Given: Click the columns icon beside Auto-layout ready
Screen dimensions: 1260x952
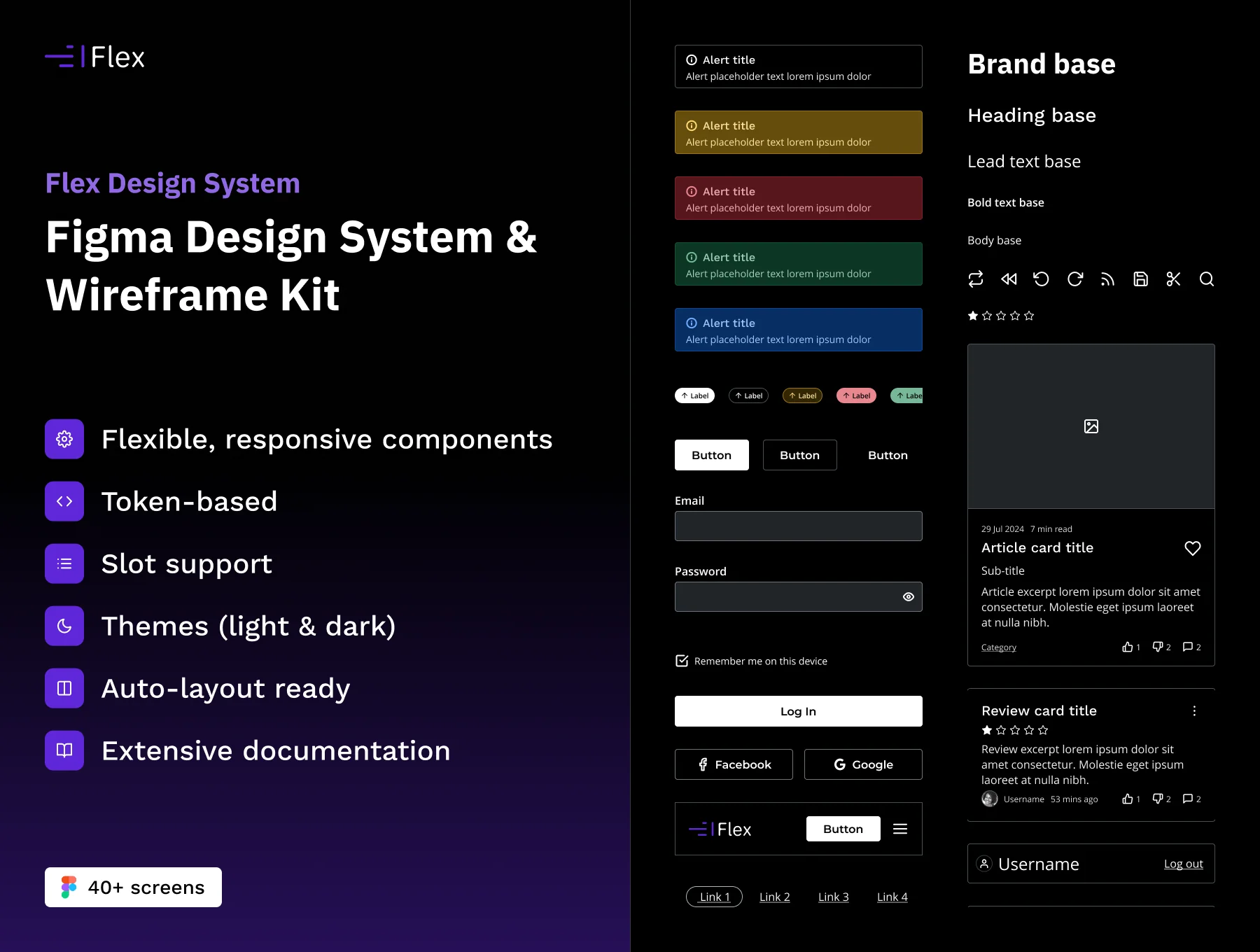Looking at the screenshot, I should 64,688.
